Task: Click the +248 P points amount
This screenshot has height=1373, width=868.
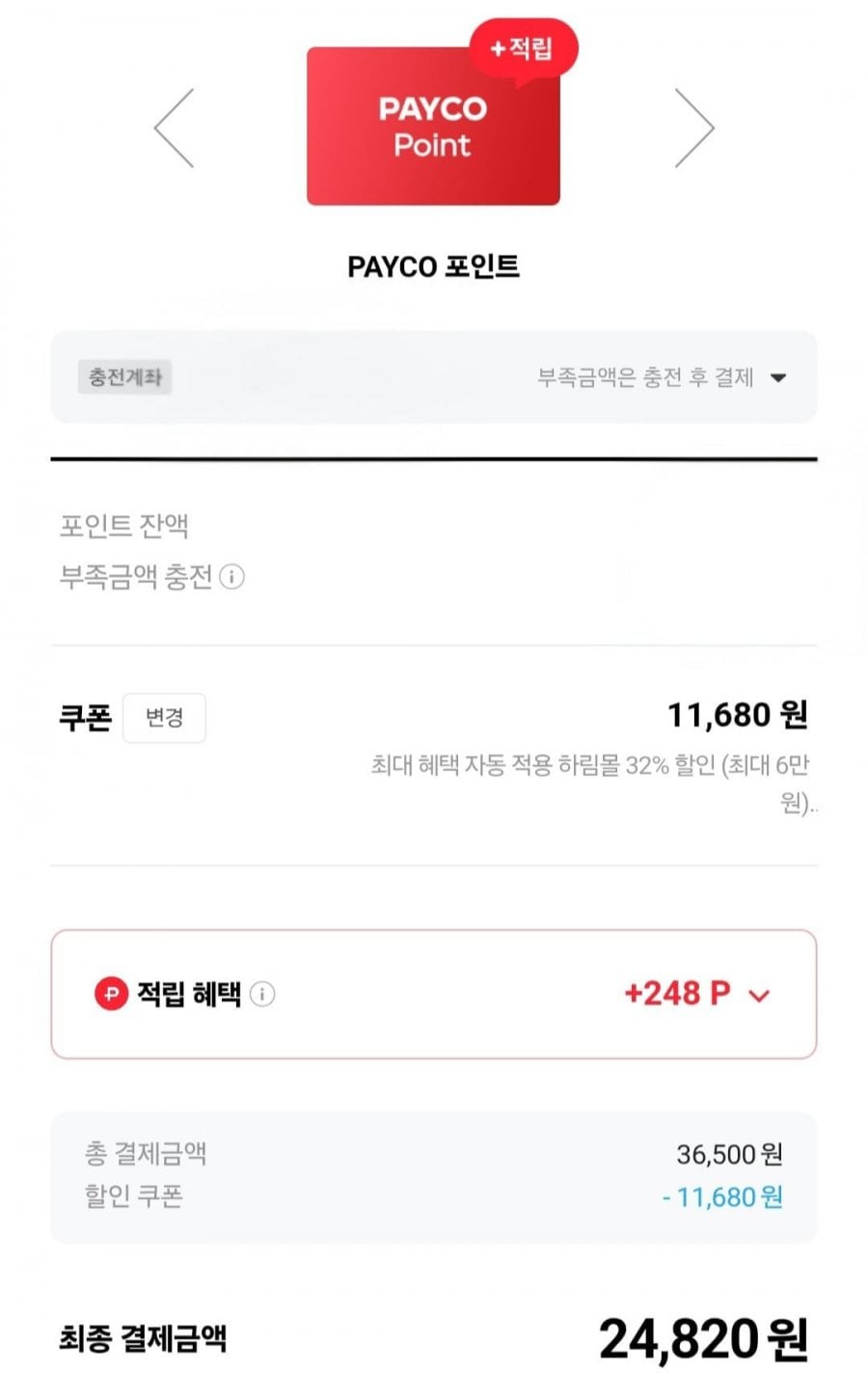Action: point(677,993)
